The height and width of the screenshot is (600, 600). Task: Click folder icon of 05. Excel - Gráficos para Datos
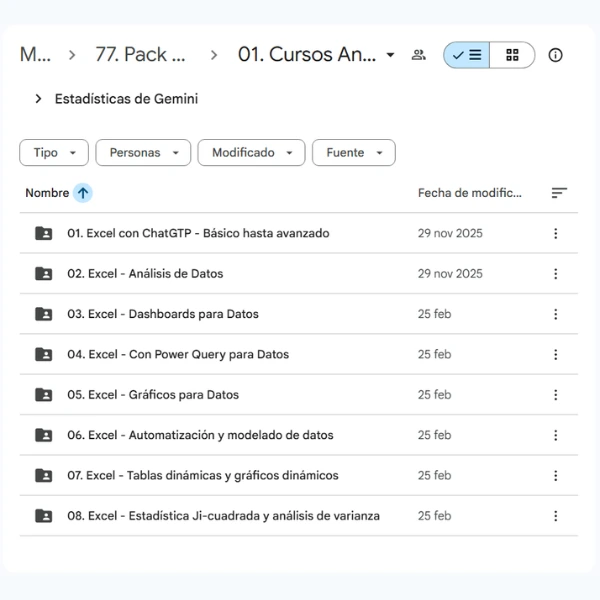click(x=44, y=395)
